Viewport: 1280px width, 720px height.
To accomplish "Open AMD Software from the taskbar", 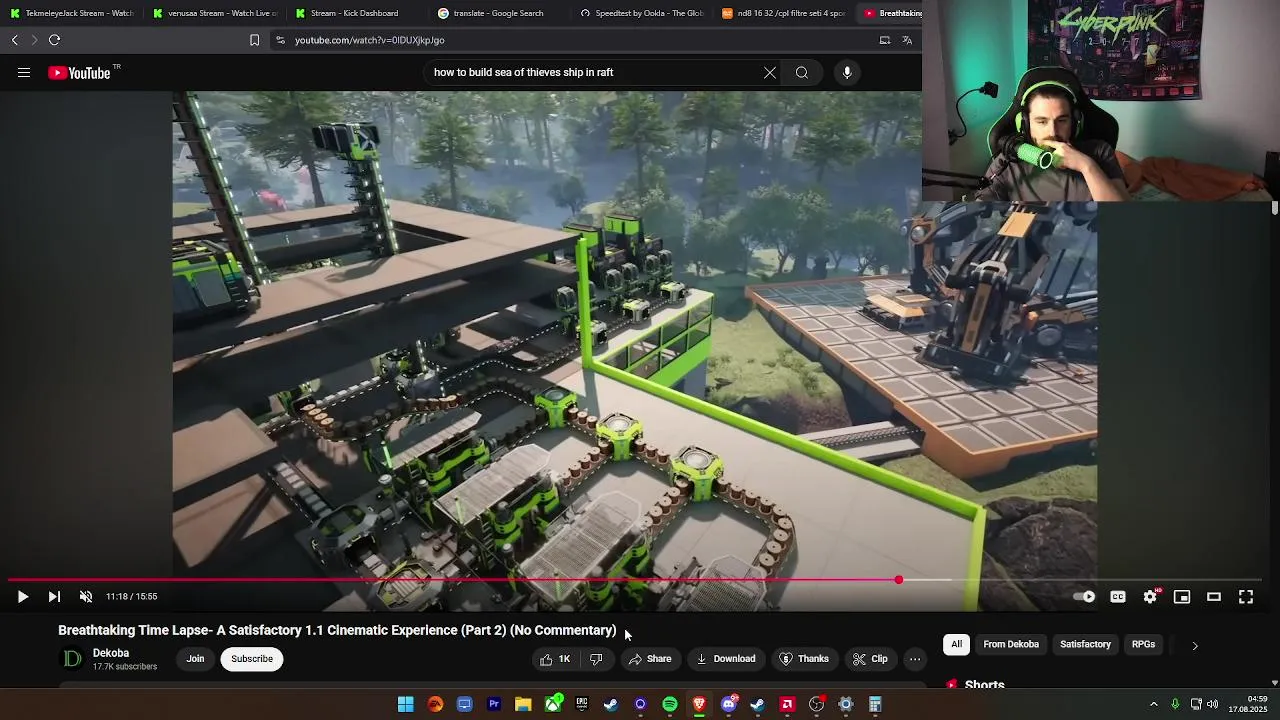I will coord(787,705).
